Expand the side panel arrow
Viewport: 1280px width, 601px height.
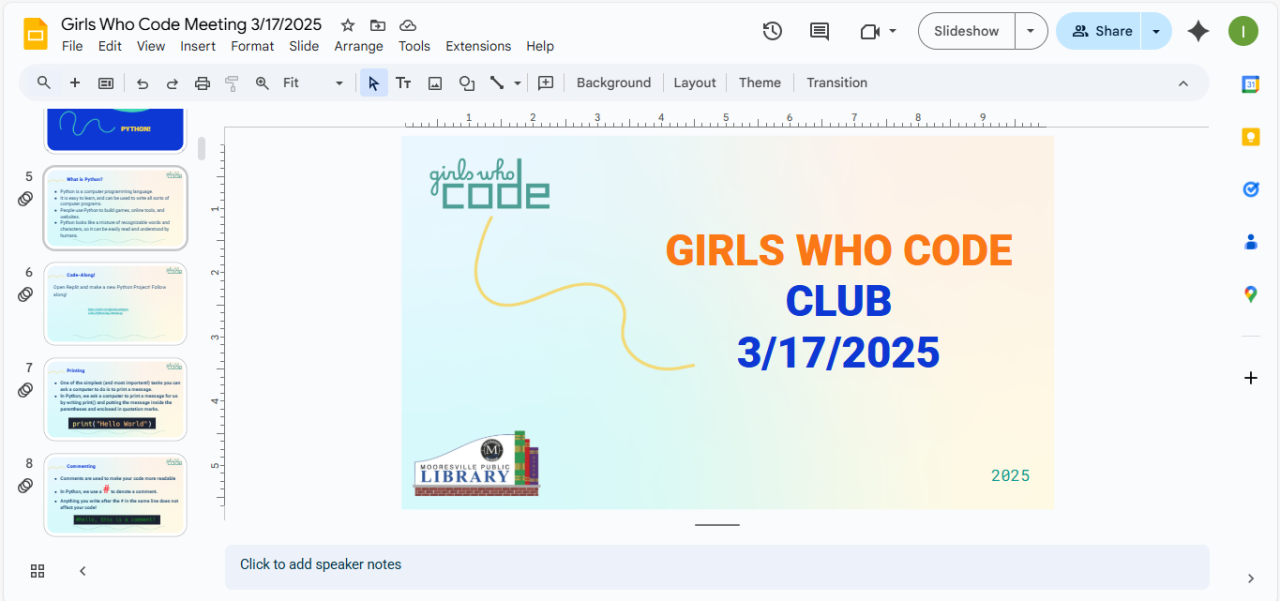1250,578
